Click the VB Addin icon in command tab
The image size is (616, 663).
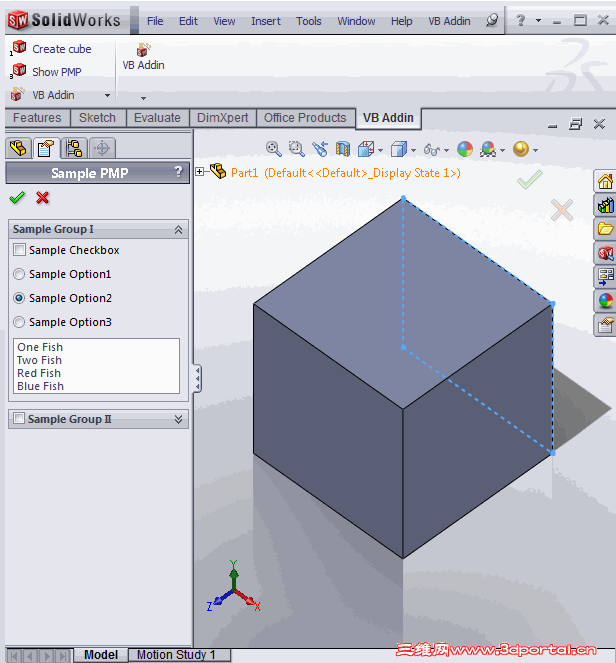point(143,50)
